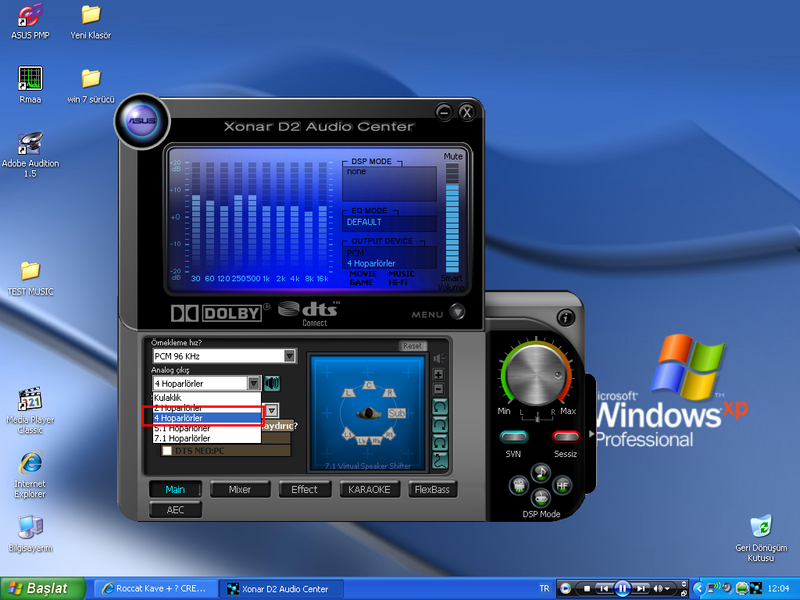Click Xonar D2 Audio Center taskbar button
This screenshot has height=600, width=800.
281,589
